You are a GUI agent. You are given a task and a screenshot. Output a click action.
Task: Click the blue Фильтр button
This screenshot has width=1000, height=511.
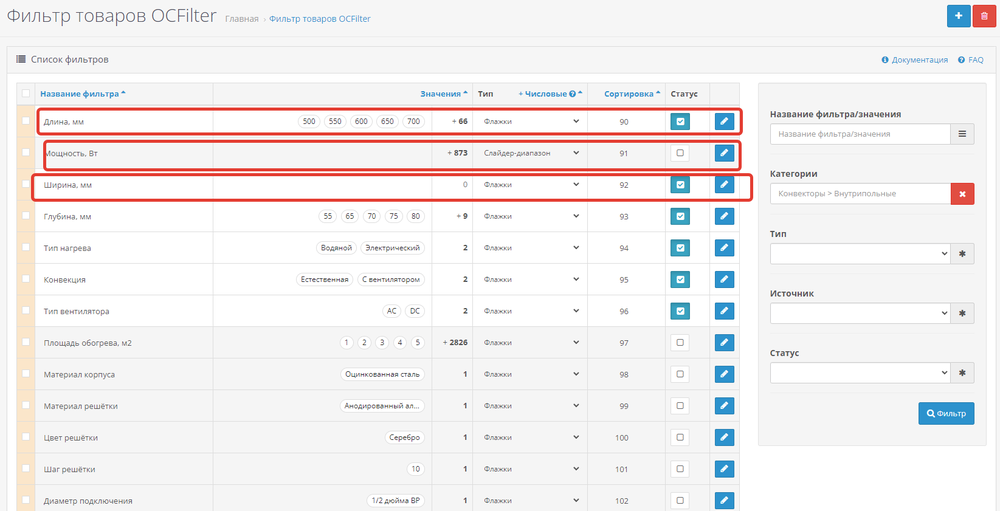tap(946, 413)
